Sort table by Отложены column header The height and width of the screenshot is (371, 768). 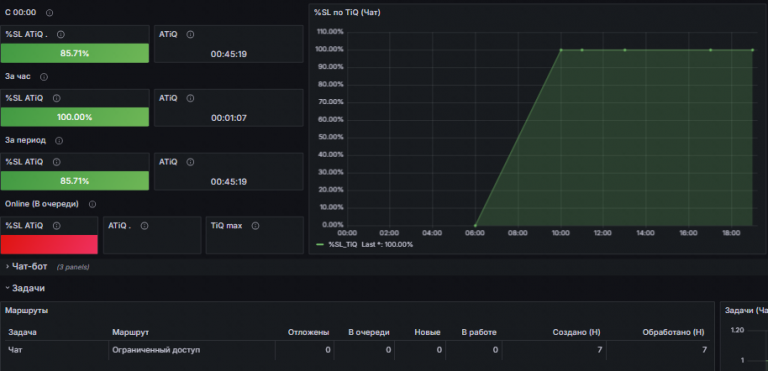coord(309,332)
